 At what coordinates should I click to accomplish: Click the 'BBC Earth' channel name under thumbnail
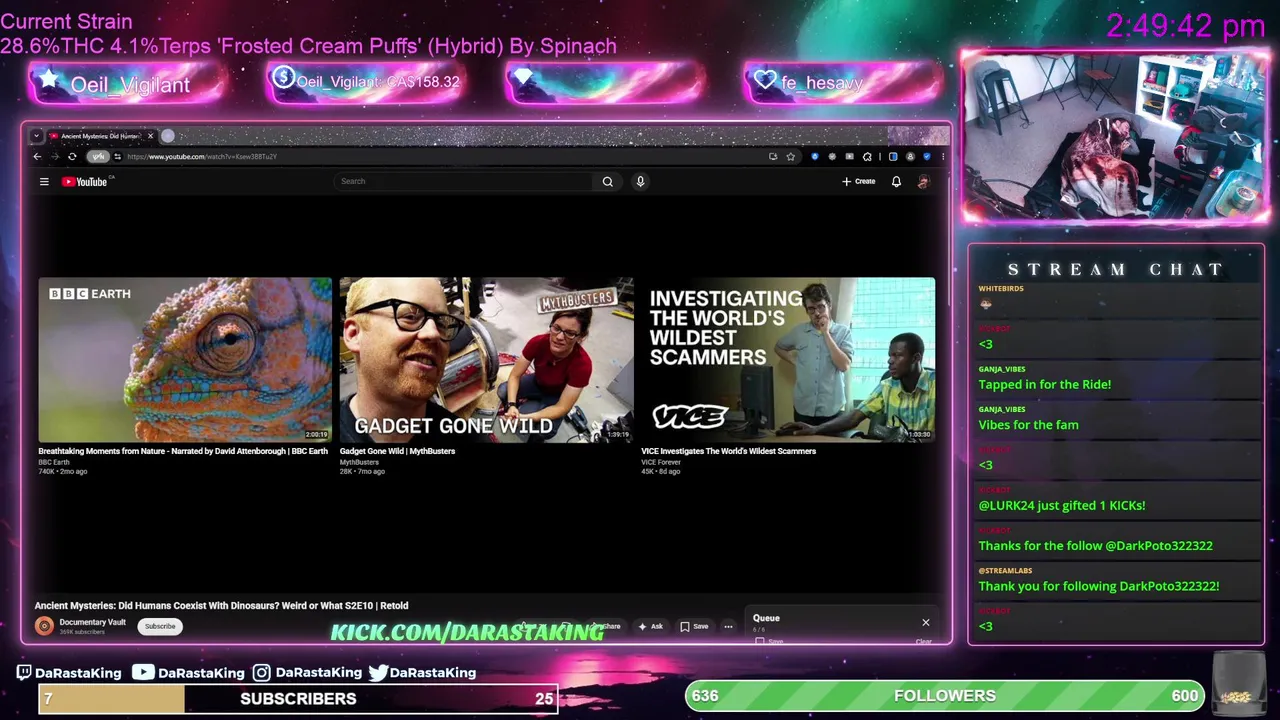coord(54,462)
